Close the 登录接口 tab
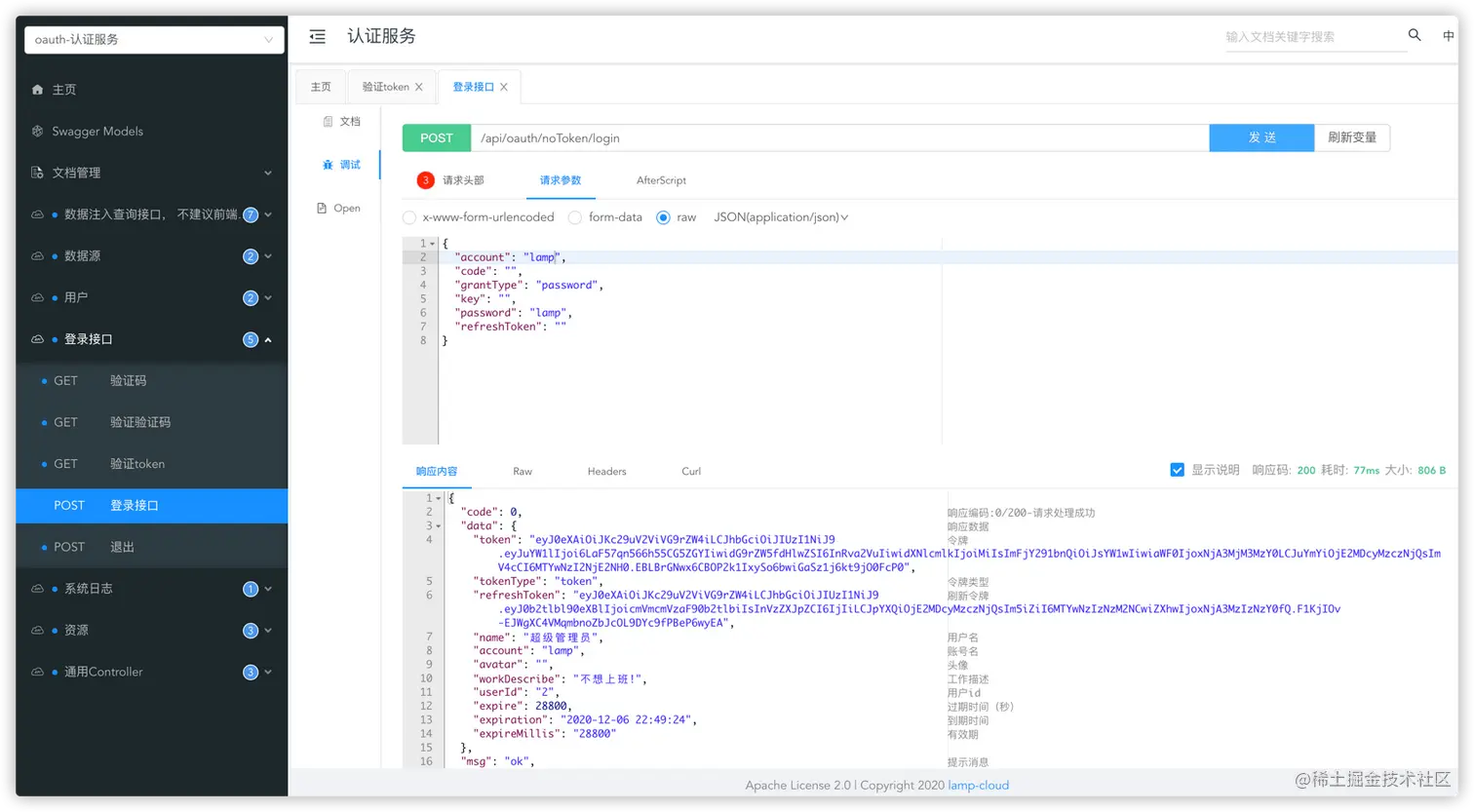 pyautogui.click(x=504, y=87)
